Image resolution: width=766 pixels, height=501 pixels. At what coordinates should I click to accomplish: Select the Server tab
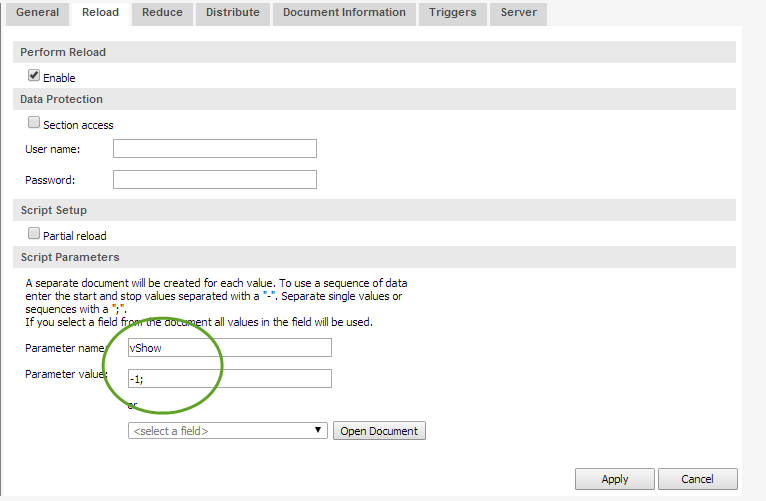click(519, 13)
